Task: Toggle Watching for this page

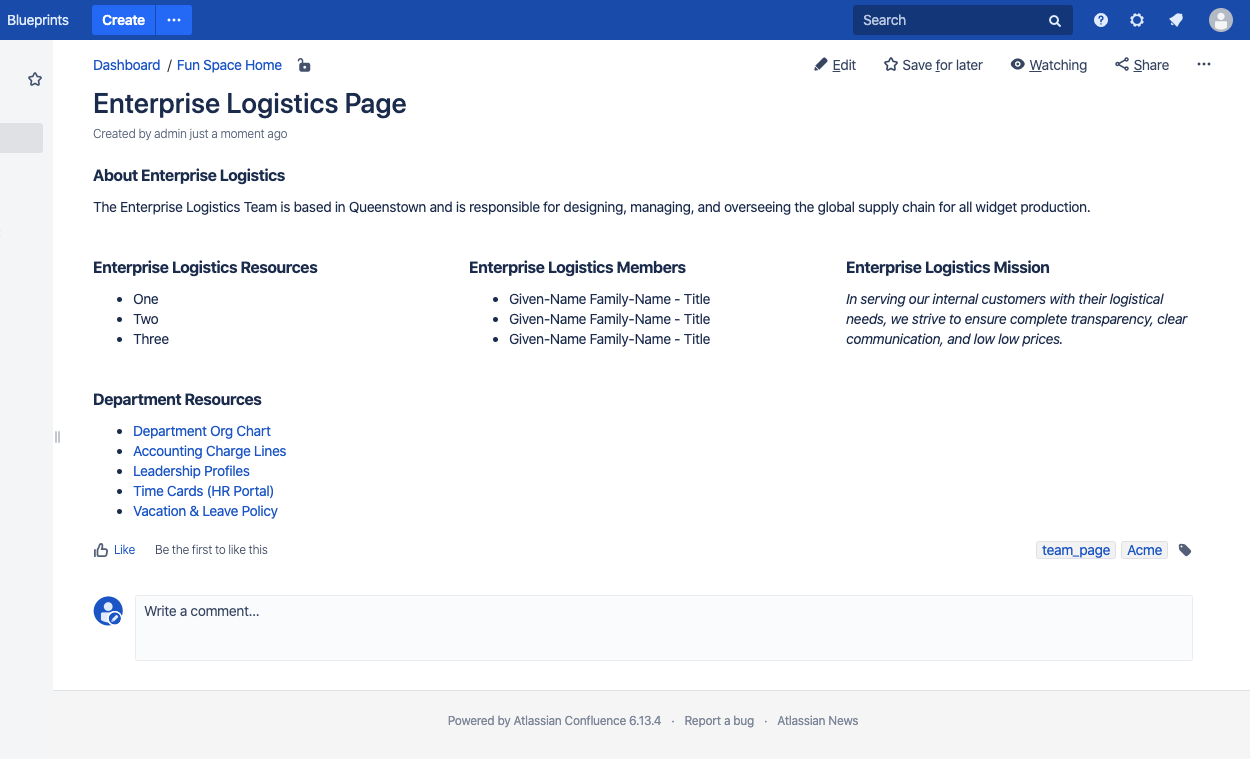Action: 1048,65
